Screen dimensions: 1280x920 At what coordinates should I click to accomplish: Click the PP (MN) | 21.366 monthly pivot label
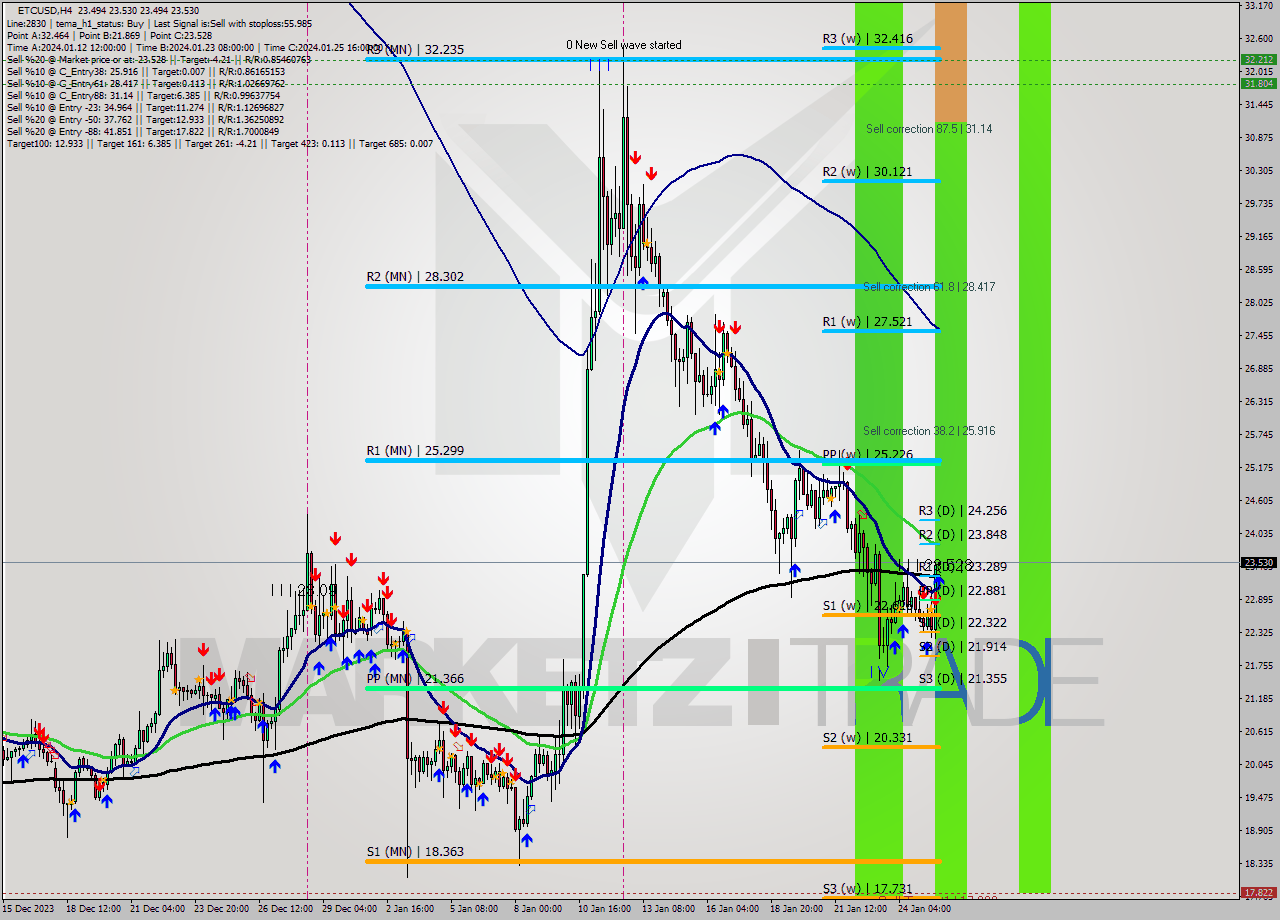415,679
